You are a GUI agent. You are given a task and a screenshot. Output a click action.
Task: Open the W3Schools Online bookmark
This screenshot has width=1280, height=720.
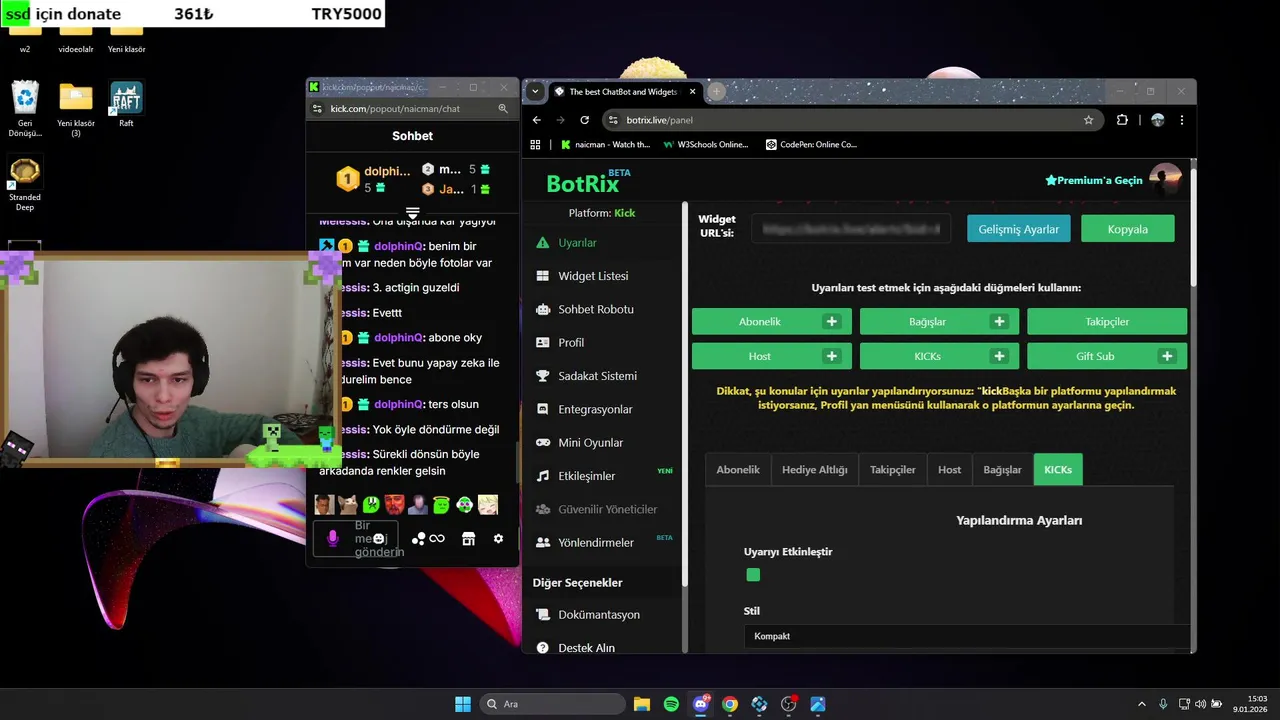click(705, 144)
